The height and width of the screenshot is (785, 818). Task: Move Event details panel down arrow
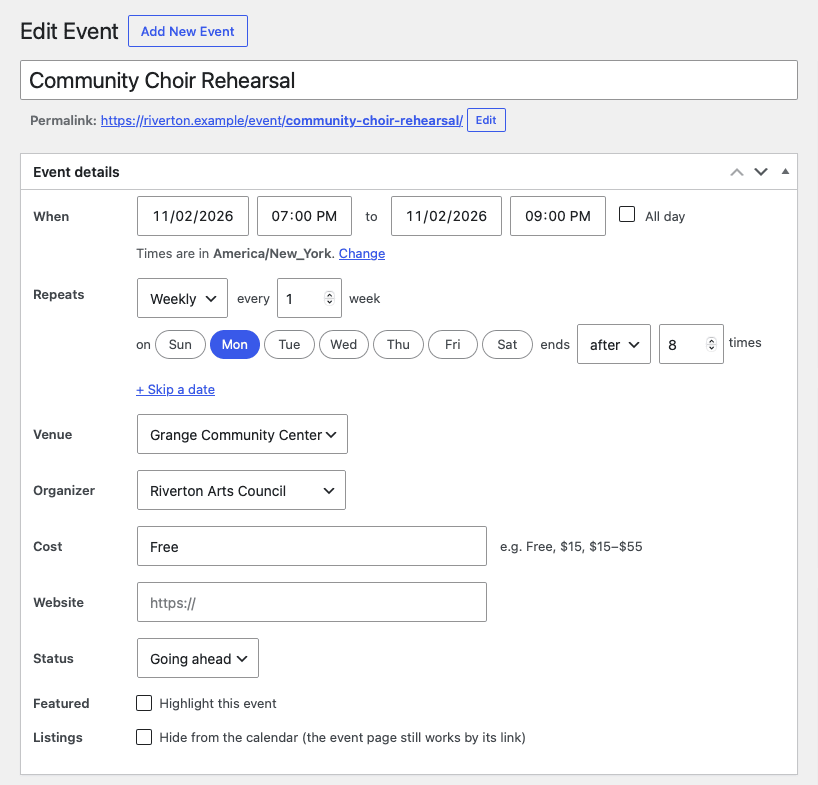(761, 172)
